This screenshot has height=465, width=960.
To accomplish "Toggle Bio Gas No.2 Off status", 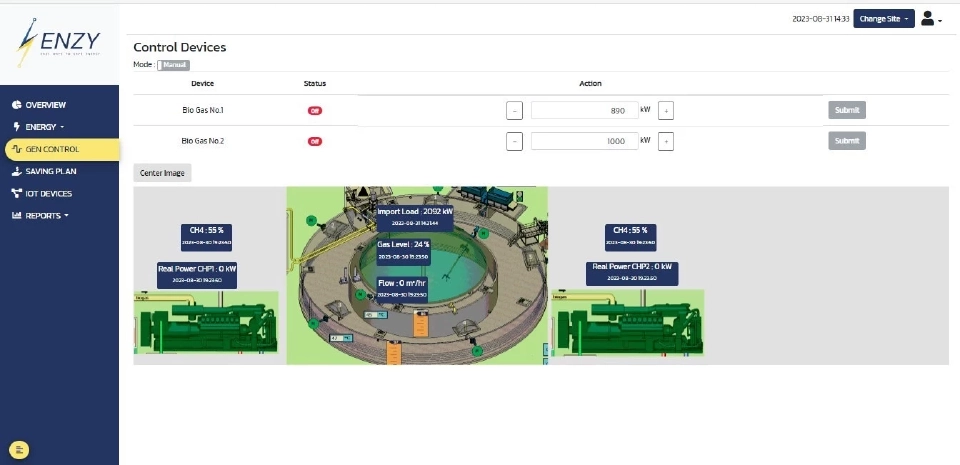I will pyautogui.click(x=314, y=141).
